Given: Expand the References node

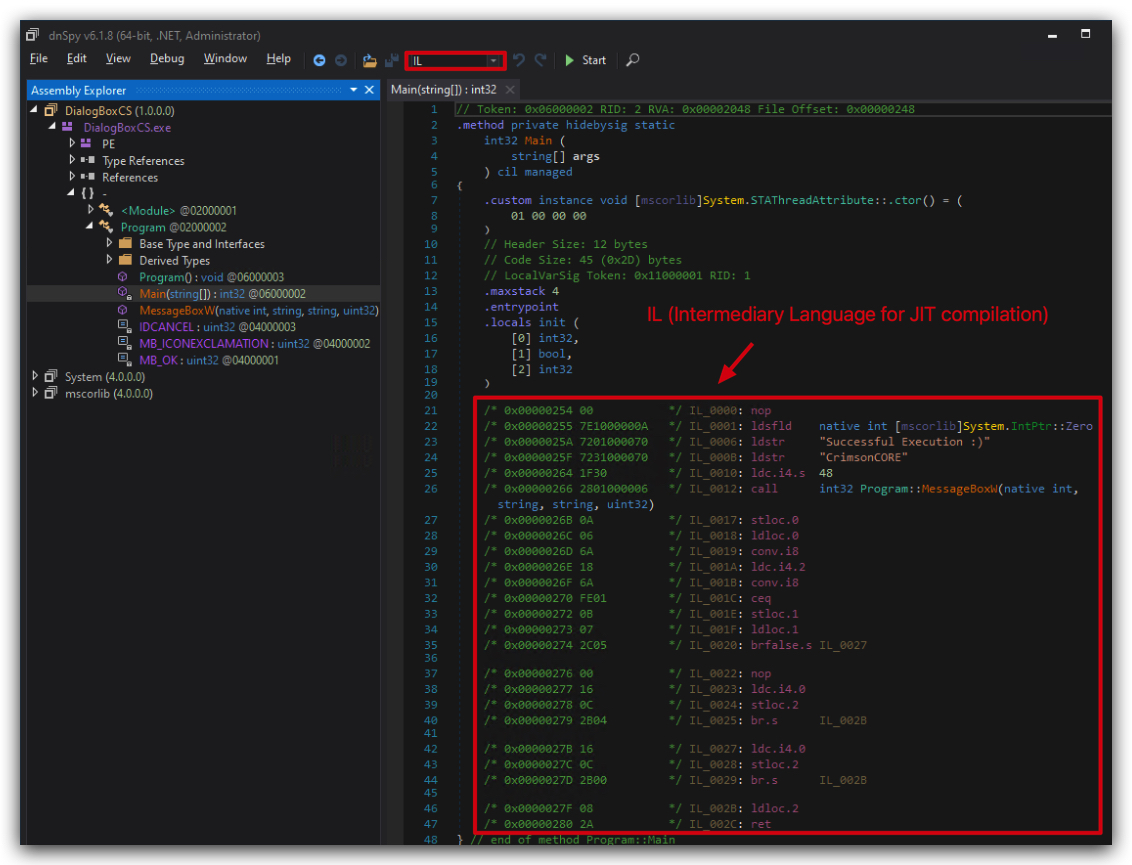Looking at the screenshot, I should point(71,176).
